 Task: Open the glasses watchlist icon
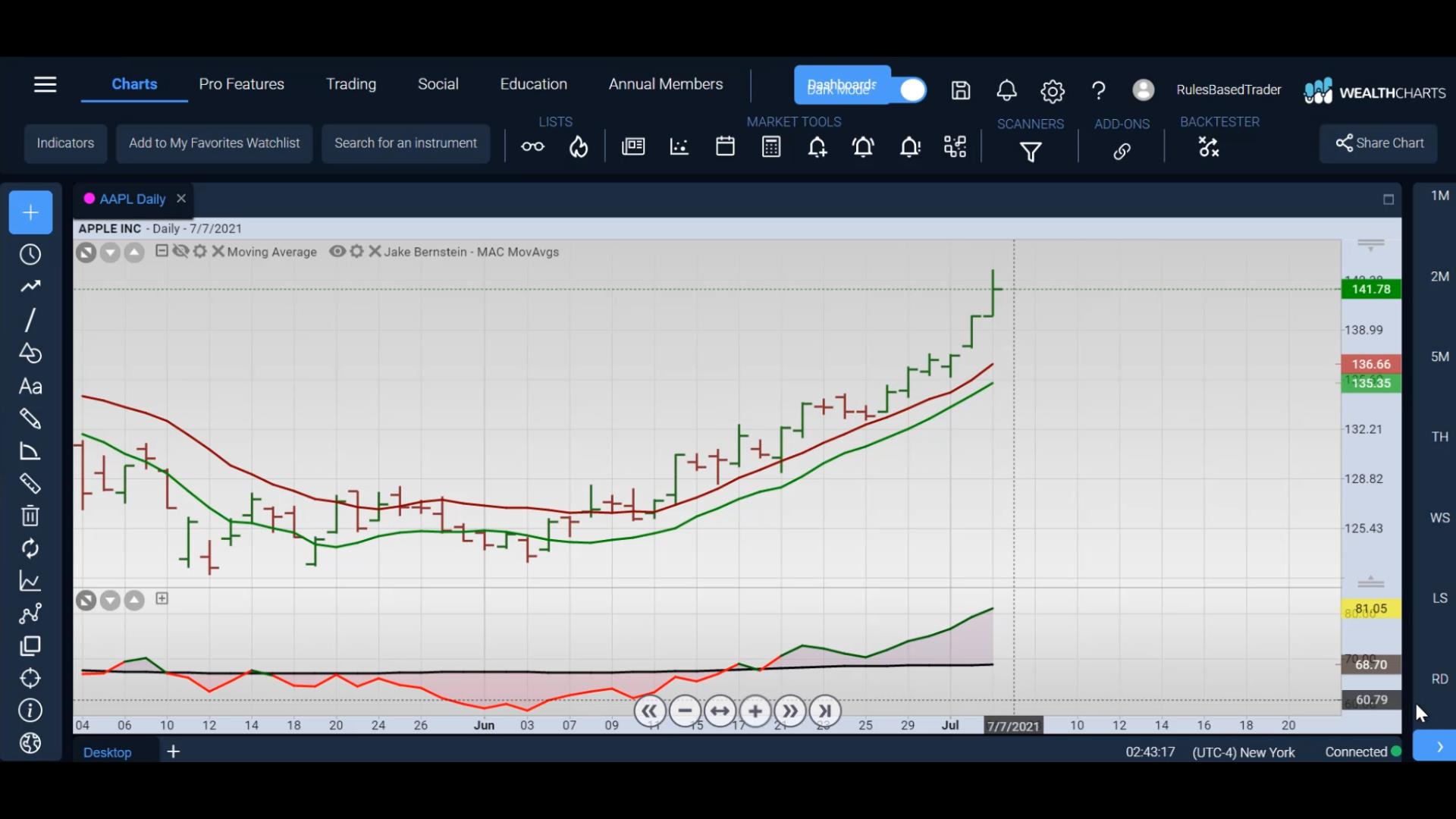(532, 146)
